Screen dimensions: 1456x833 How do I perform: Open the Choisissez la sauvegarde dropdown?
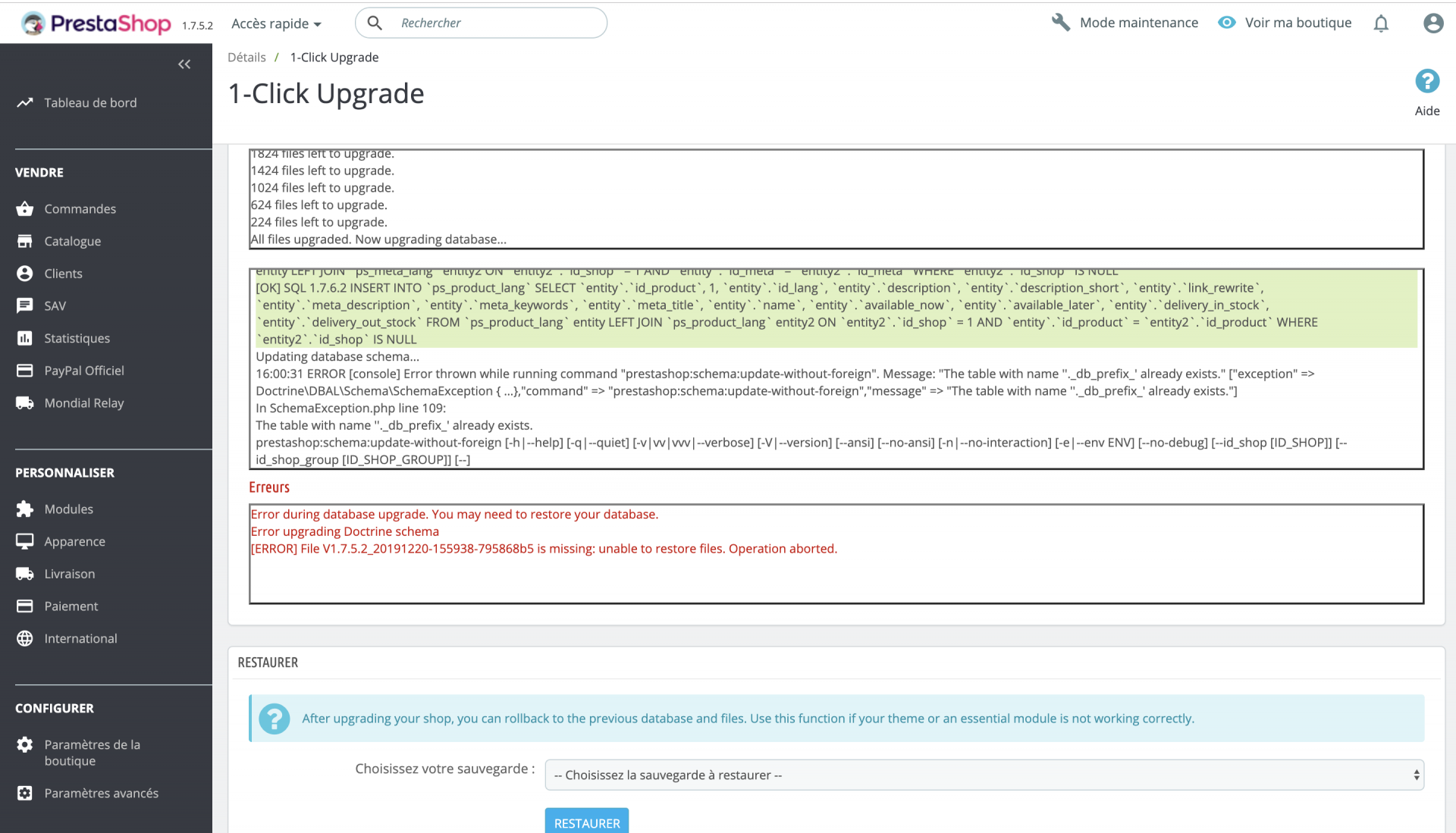[984, 775]
